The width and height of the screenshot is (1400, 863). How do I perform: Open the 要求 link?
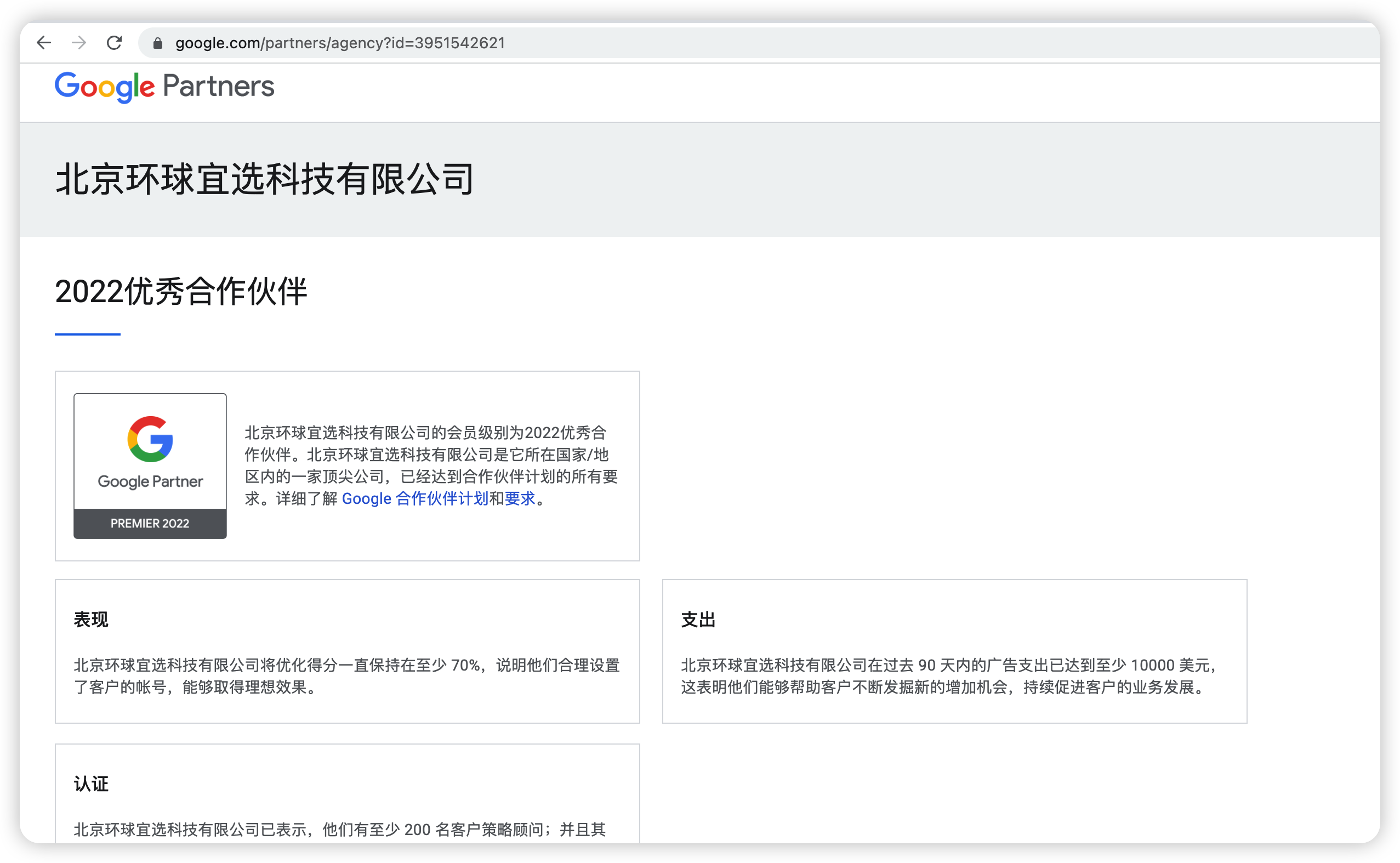tap(520, 499)
